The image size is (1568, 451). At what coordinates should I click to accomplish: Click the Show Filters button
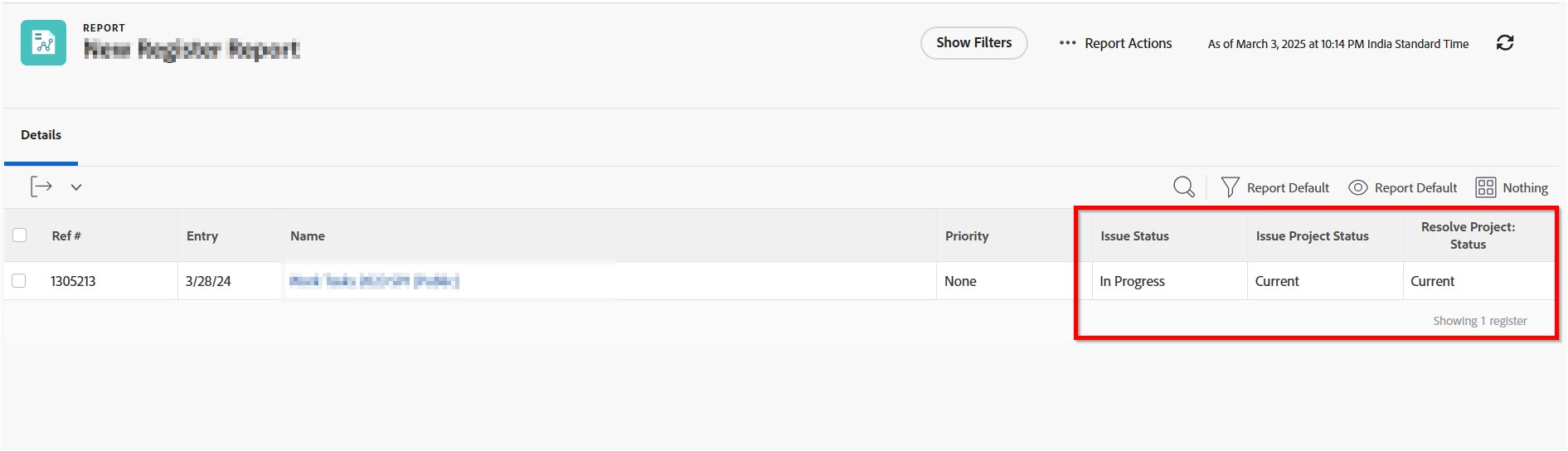973,43
